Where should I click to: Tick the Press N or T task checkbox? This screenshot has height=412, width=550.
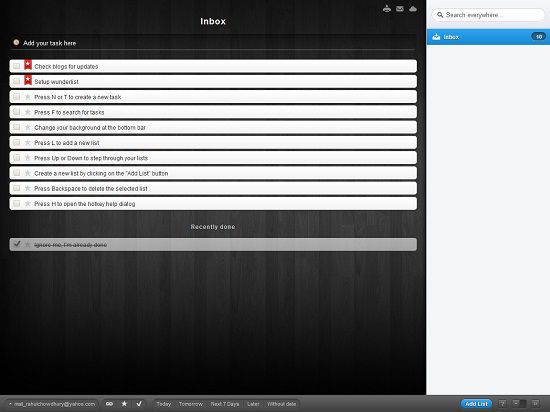pos(16,96)
